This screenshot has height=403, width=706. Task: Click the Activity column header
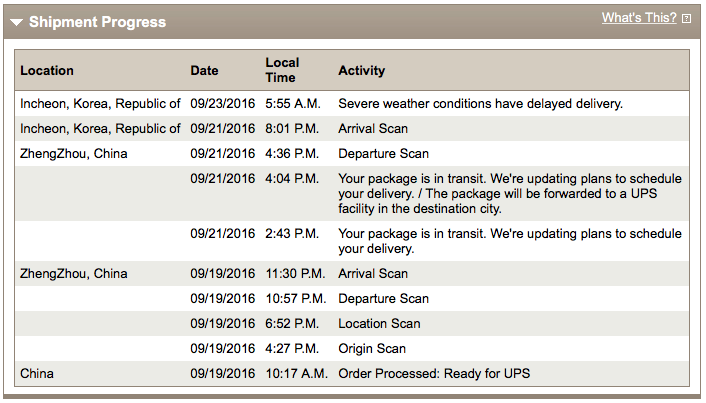pyautogui.click(x=361, y=71)
